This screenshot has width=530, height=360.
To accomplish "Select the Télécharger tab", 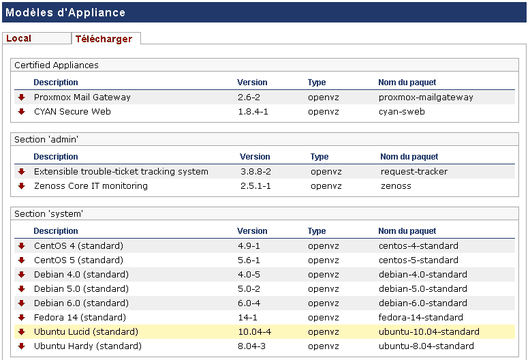I will tap(106, 39).
